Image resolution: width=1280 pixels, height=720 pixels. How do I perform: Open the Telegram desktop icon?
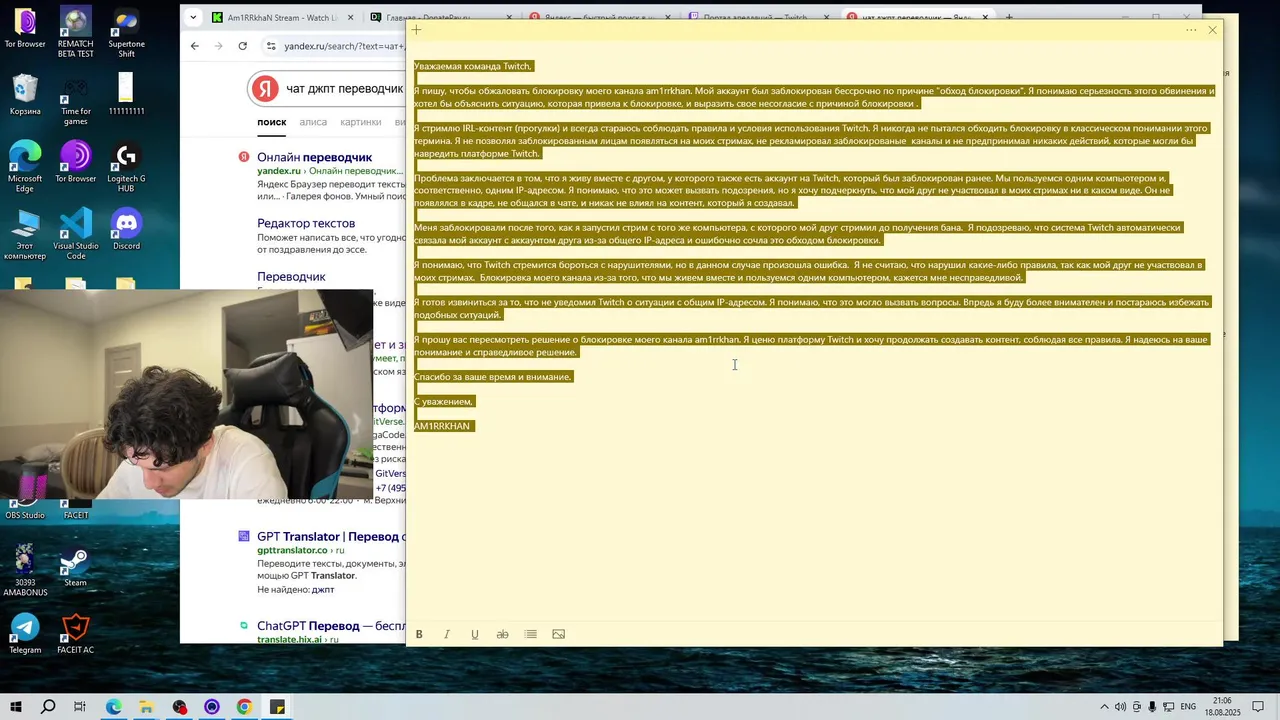(x=25, y=632)
